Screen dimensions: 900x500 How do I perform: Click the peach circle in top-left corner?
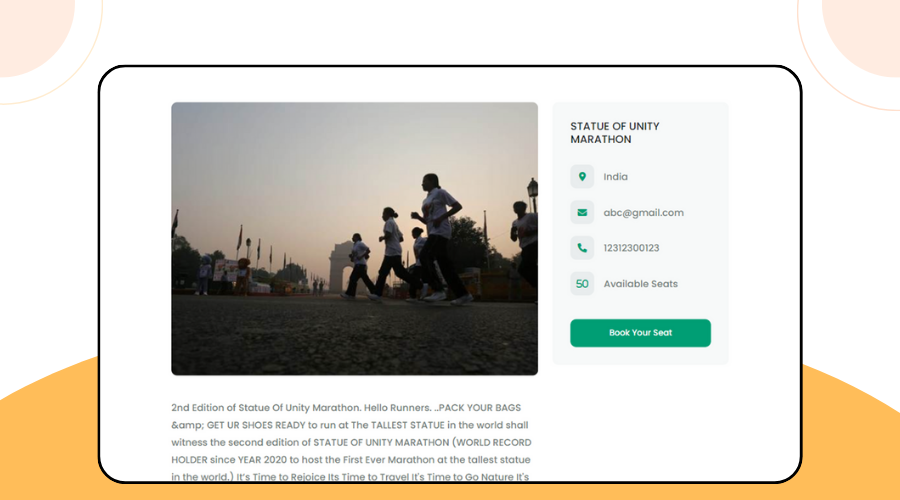pos(34,34)
